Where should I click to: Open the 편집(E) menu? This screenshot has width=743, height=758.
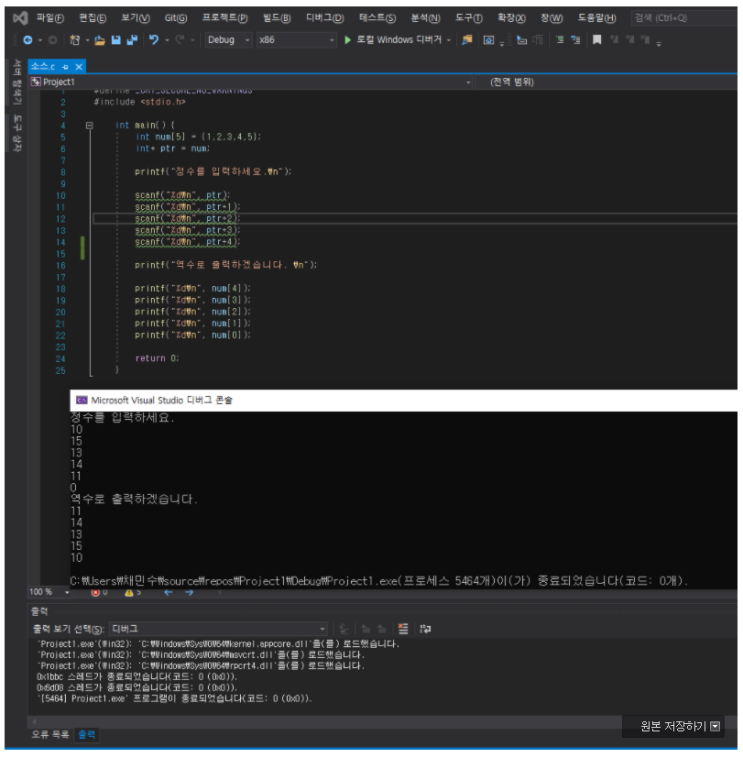(x=93, y=18)
